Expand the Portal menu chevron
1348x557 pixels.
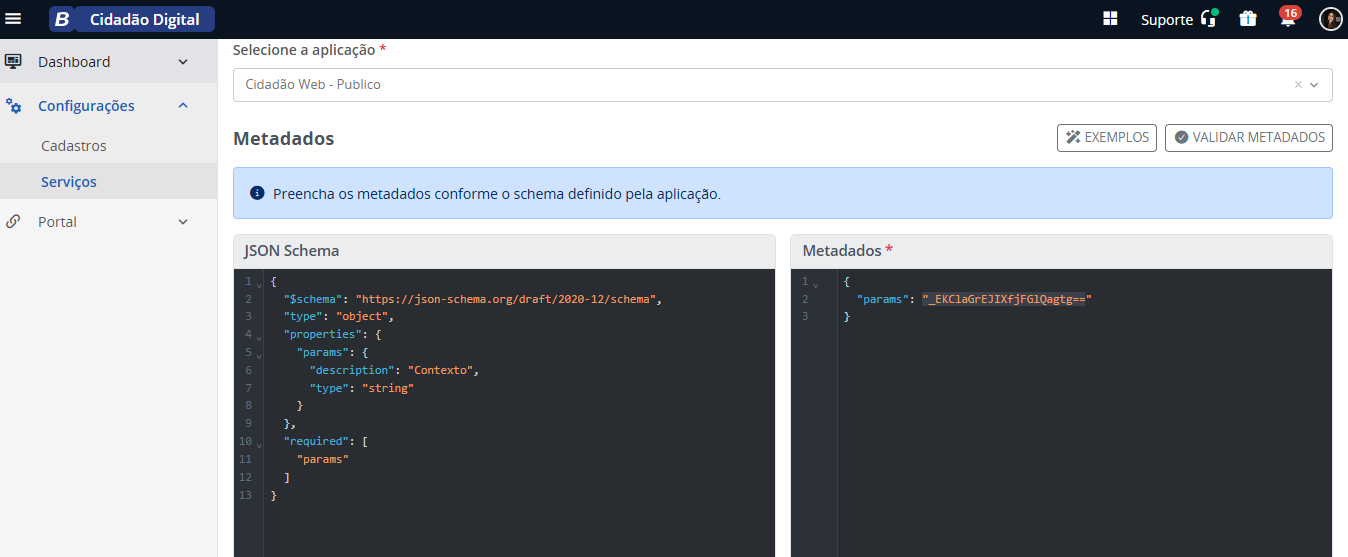[x=183, y=222]
